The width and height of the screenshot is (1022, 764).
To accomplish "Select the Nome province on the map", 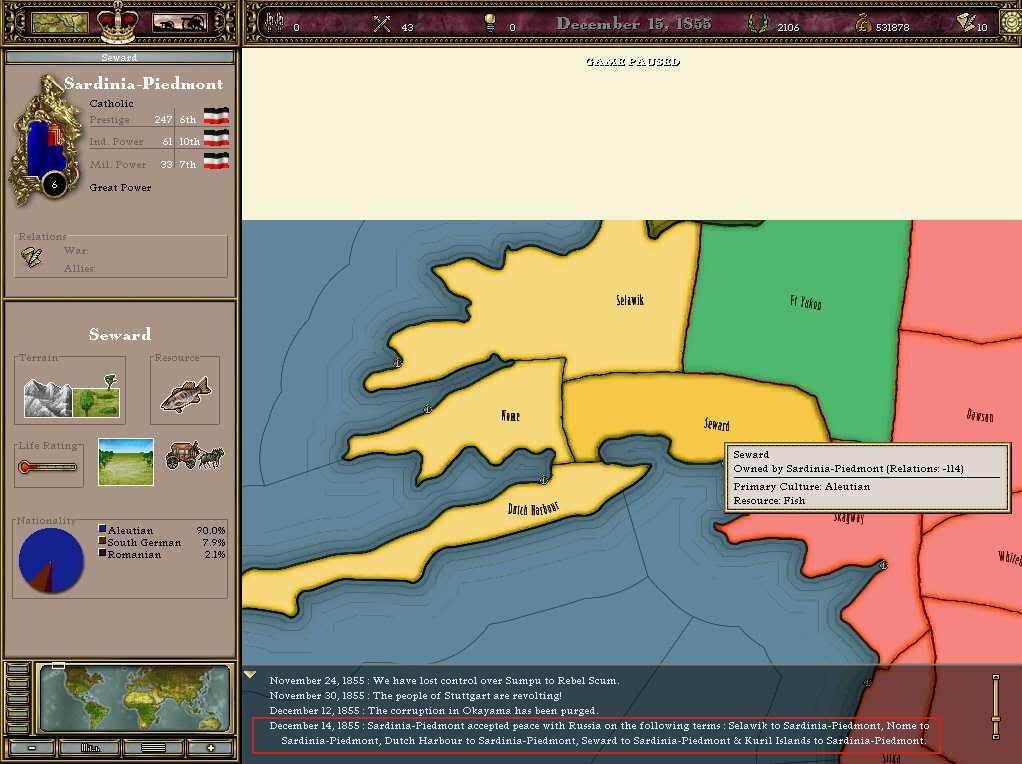I will (x=509, y=415).
